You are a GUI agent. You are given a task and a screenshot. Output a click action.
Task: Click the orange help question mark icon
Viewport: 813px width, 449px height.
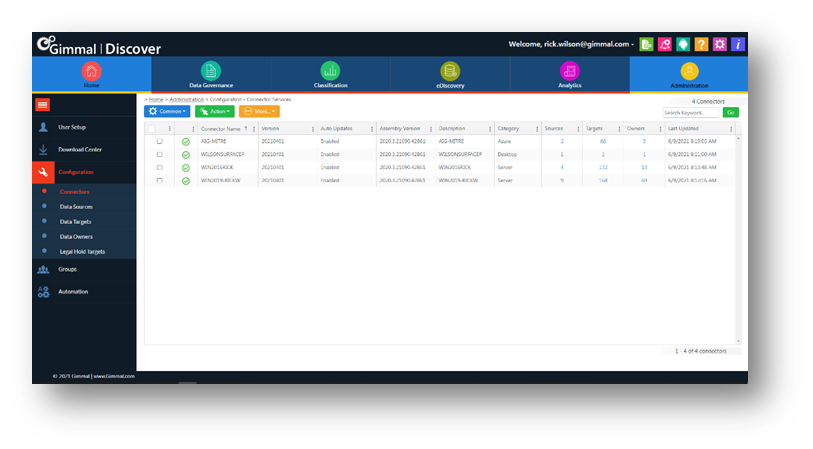point(701,44)
